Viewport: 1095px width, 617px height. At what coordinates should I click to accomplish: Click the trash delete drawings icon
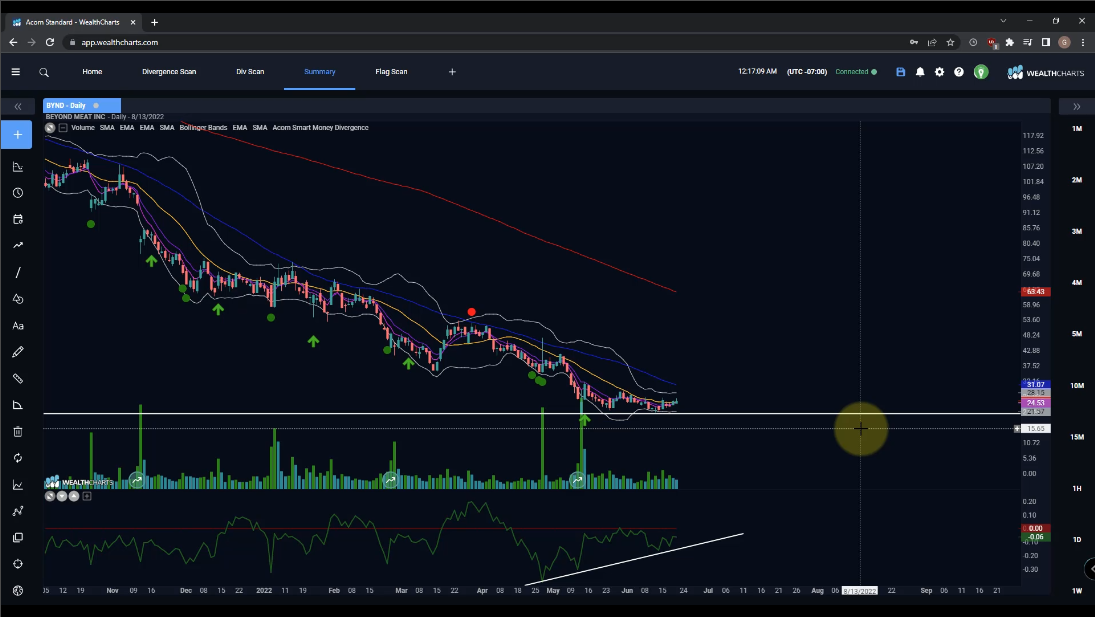17,431
